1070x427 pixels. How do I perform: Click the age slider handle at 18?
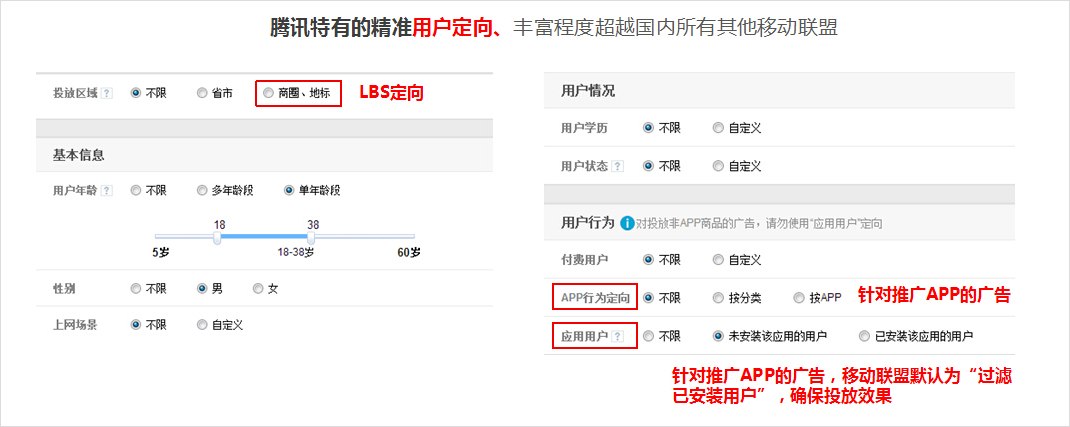click(217, 237)
